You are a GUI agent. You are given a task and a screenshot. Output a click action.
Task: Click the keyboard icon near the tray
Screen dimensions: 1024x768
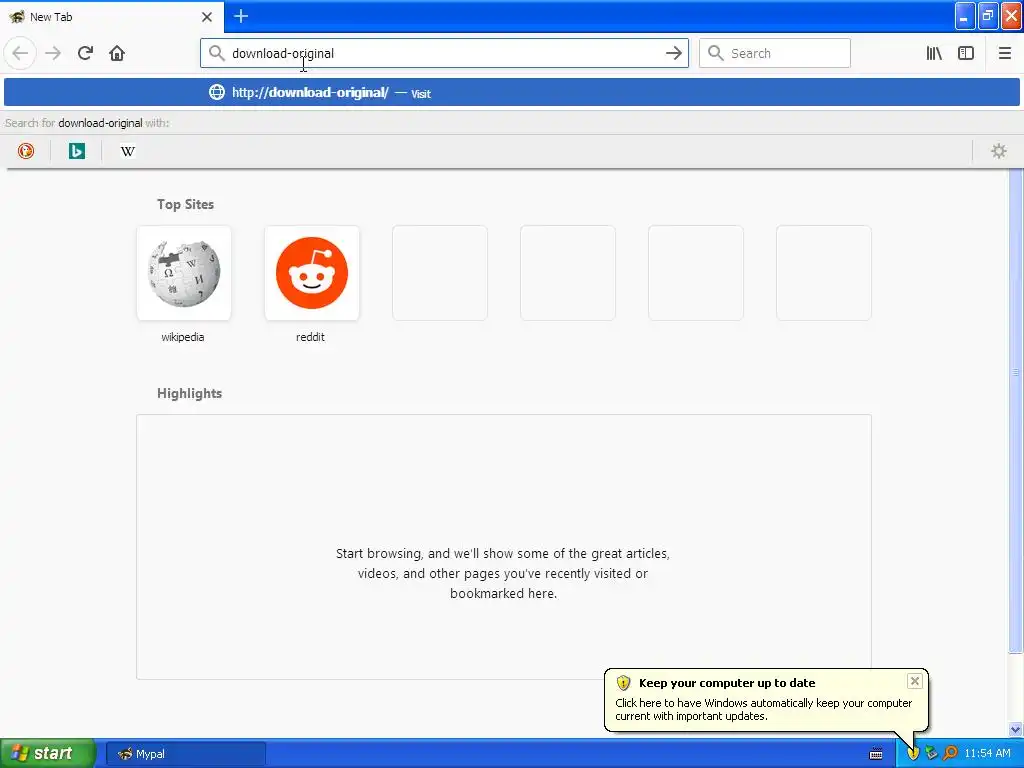click(x=876, y=754)
